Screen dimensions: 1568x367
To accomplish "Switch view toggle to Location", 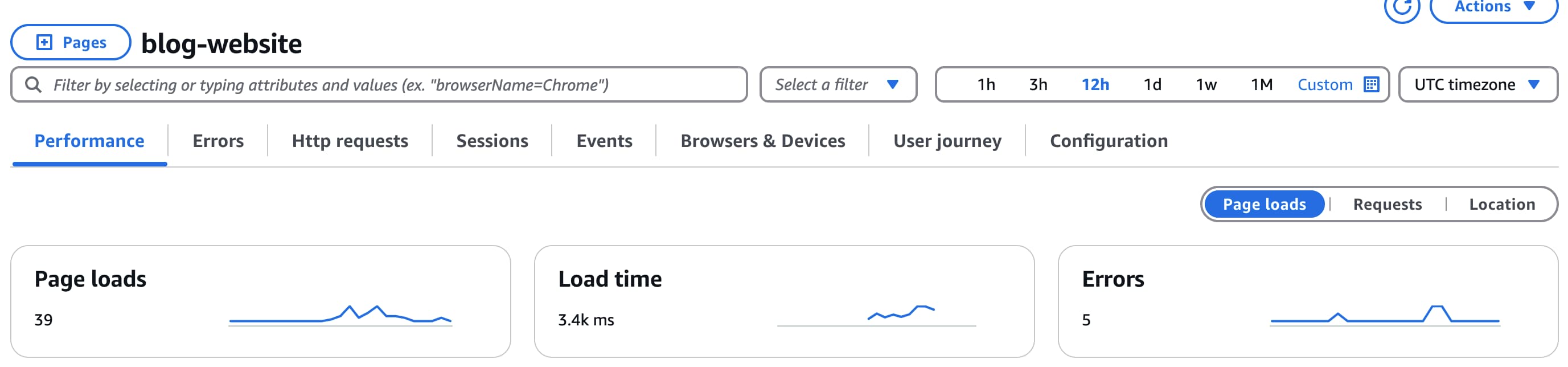I will click(x=1501, y=204).
